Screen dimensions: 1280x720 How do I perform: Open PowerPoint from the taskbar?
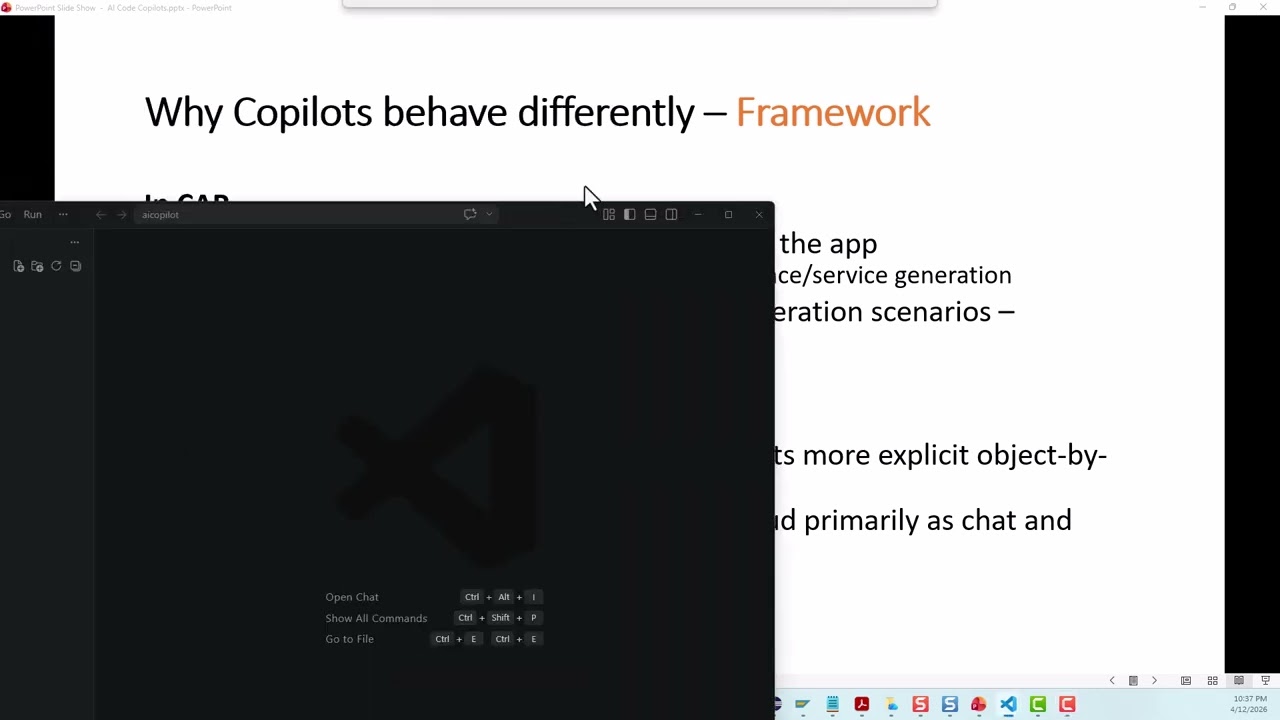click(979, 705)
